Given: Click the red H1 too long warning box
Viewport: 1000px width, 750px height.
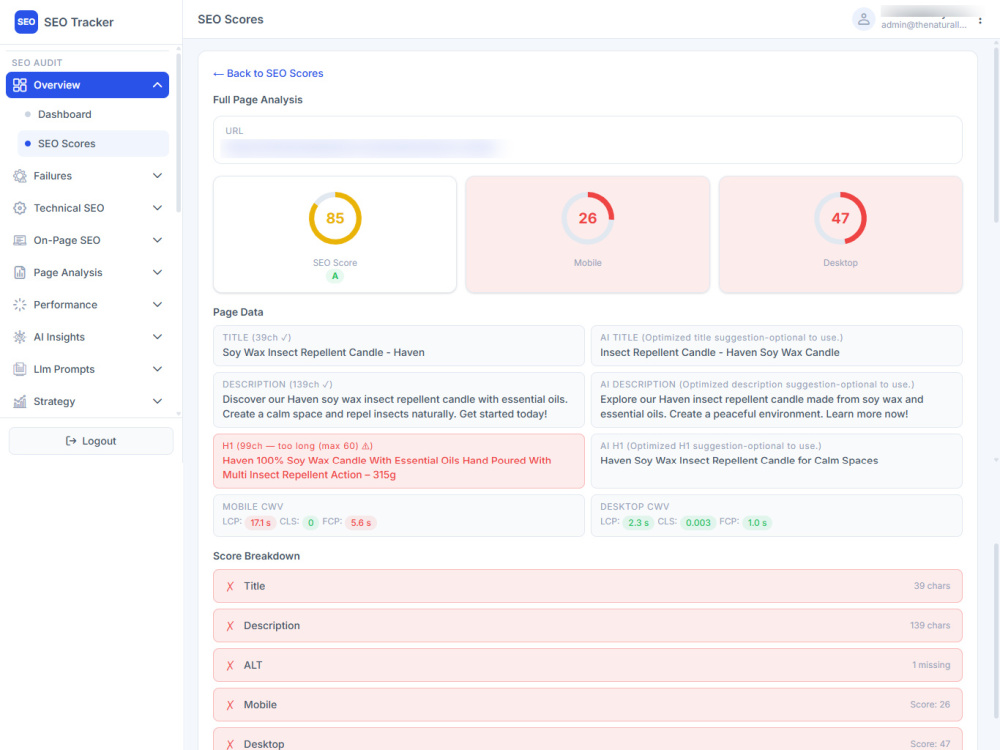Looking at the screenshot, I should pos(399,461).
